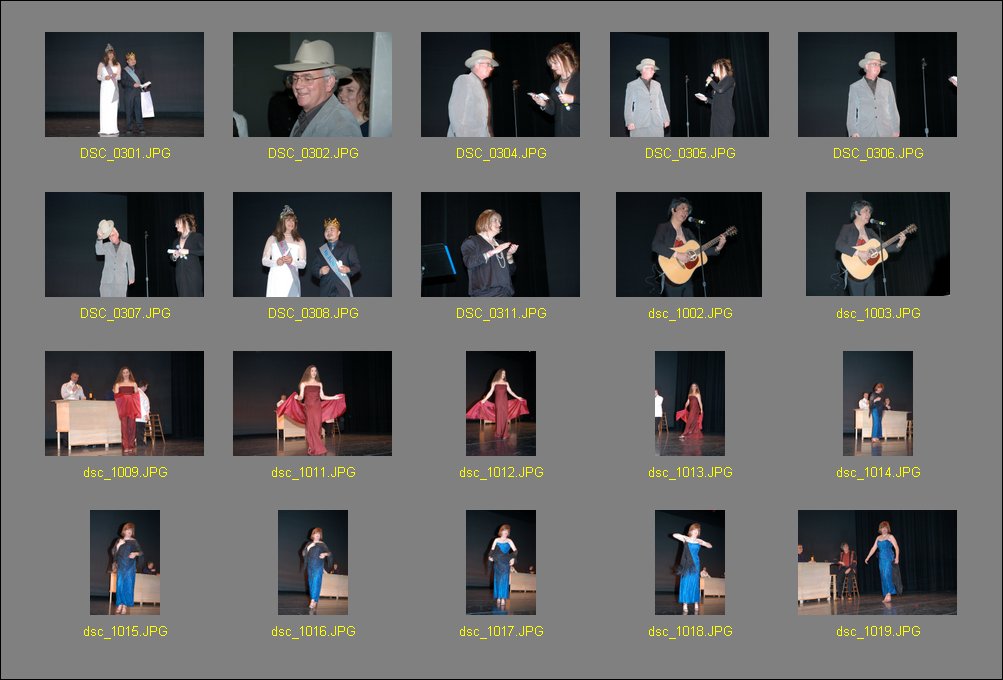The image size is (1003, 680).
Task: Select the dsc_1019.JPG thumbnail image
Action: click(x=877, y=562)
